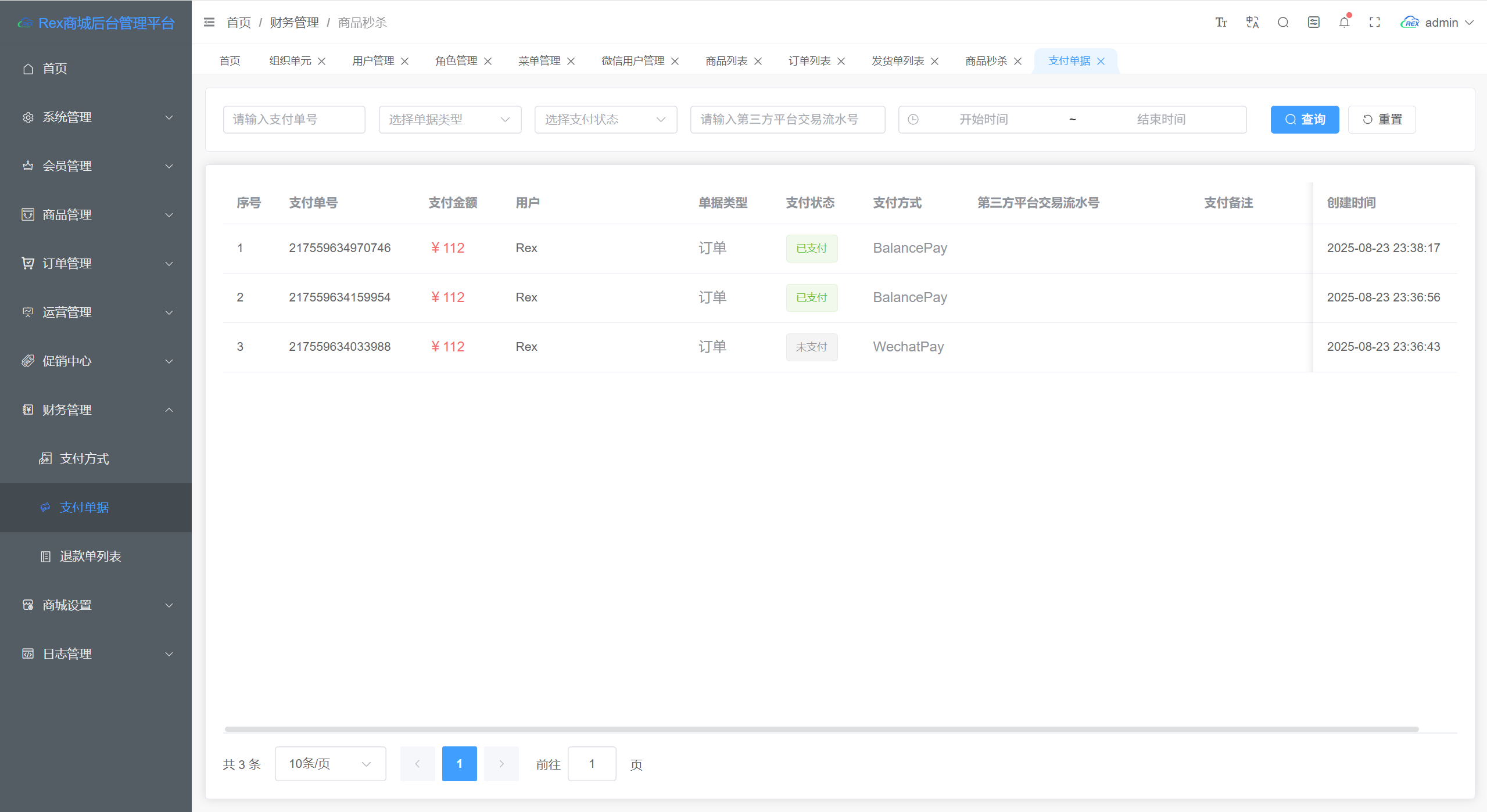Close the 支付单据 tab

1101,61
